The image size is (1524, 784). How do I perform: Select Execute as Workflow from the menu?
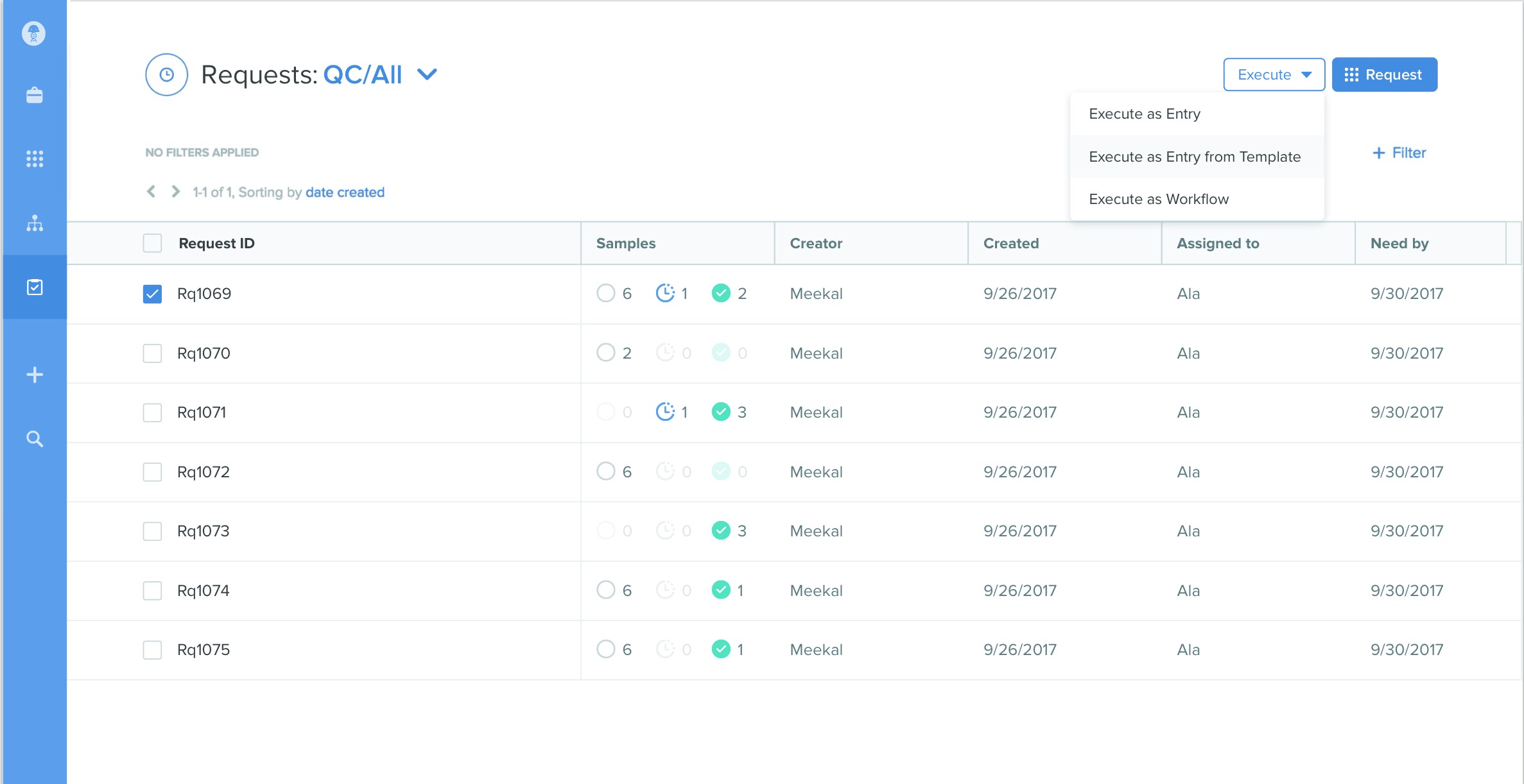(x=1159, y=199)
